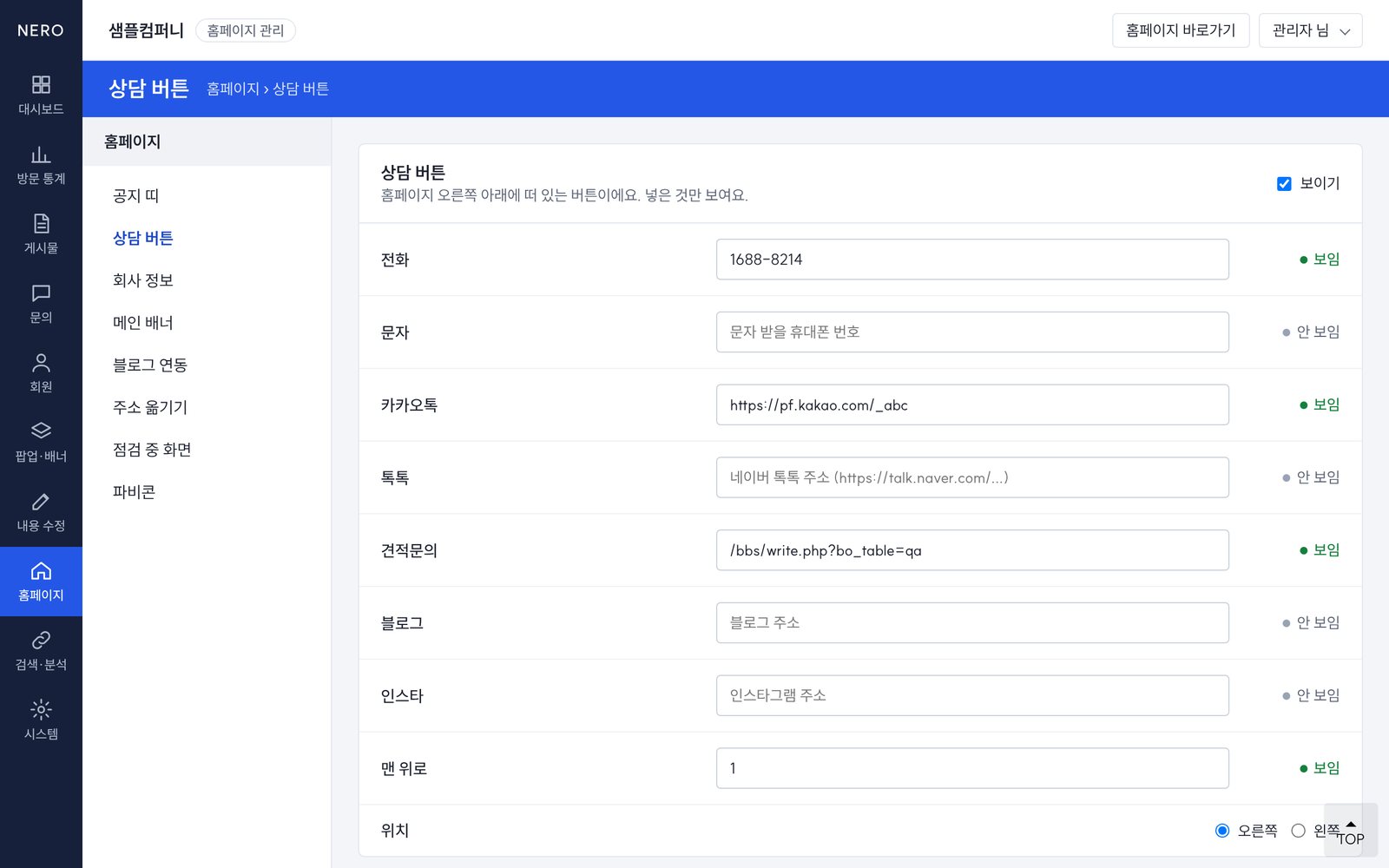Focus the 카카오톡 URL field
This screenshot has height=868, width=1389.
(972, 404)
